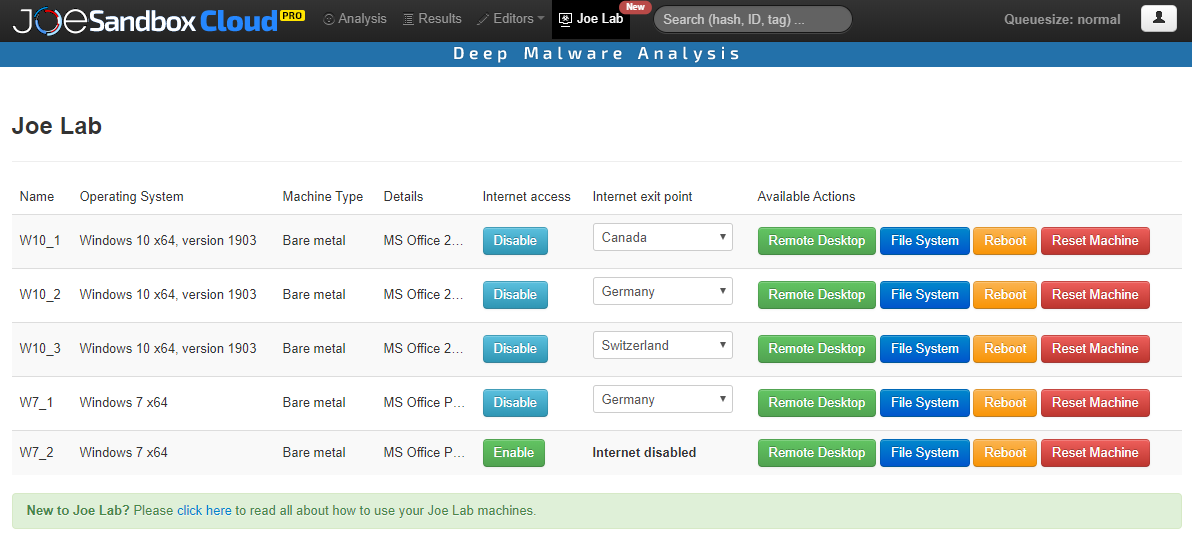Disable internet access for W7_1
This screenshot has height=539, width=1192.
(x=515, y=403)
